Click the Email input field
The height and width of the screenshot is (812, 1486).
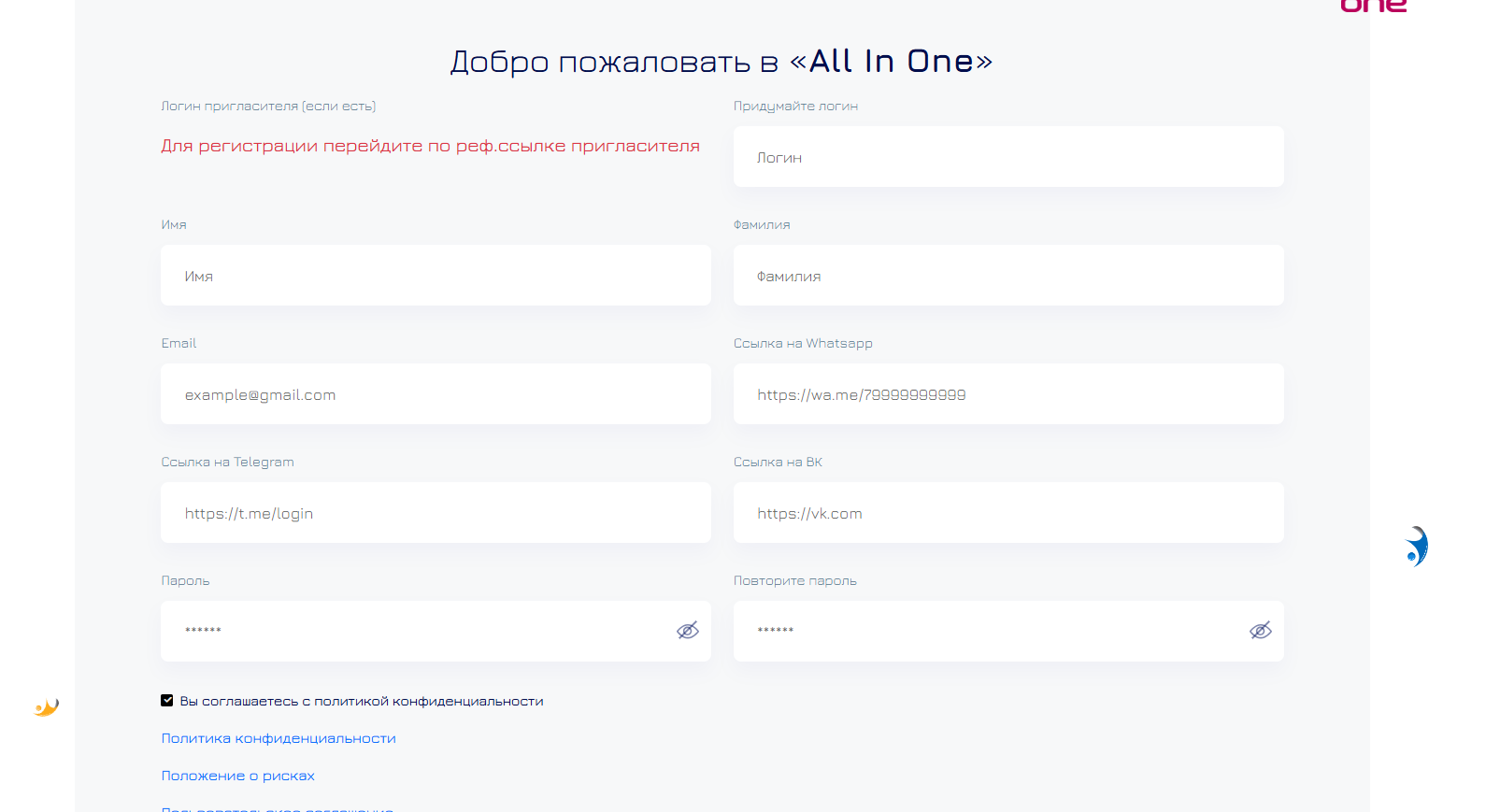(x=436, y=394)
